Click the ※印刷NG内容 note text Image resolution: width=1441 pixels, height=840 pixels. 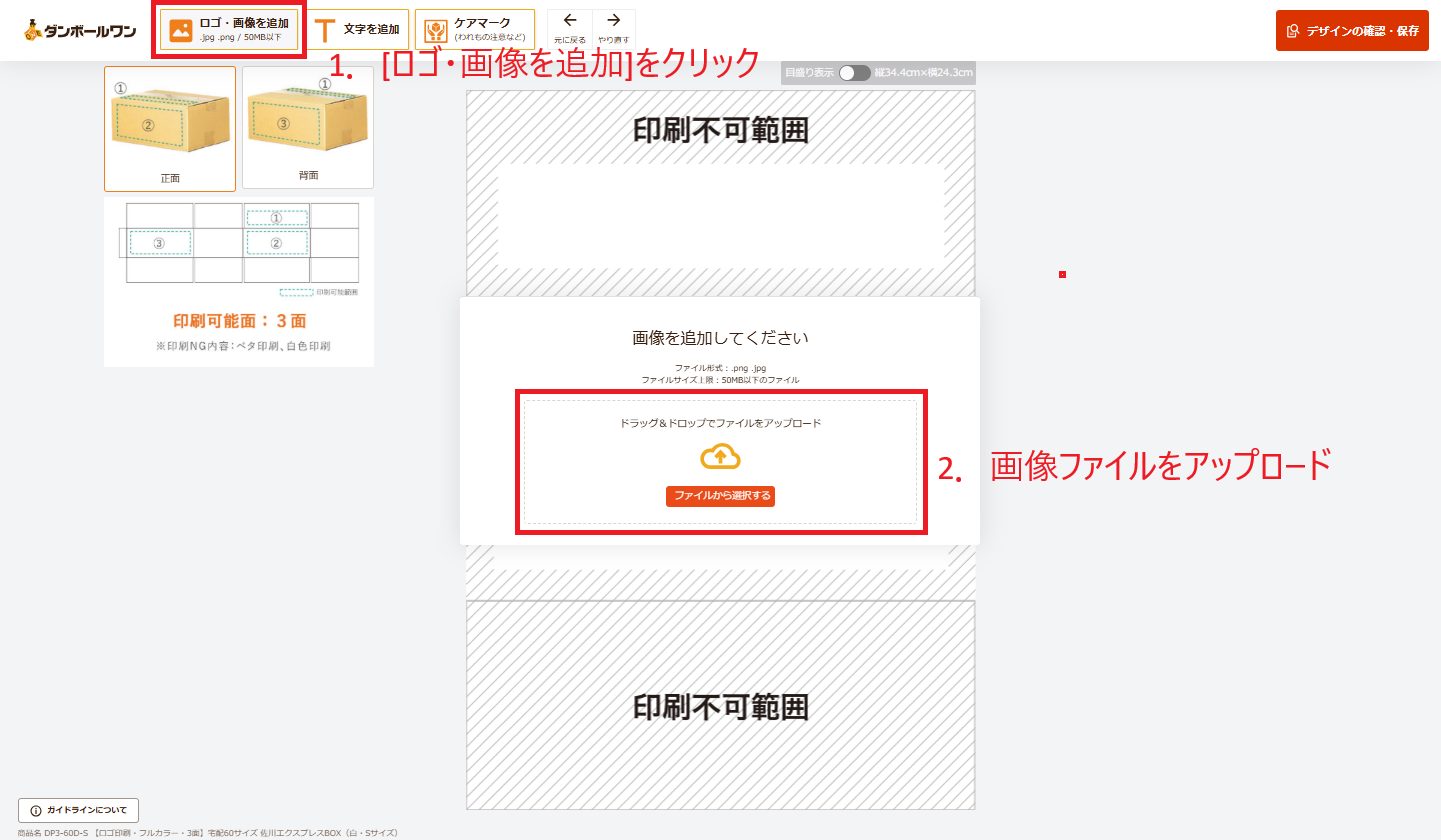coord(243,346)
